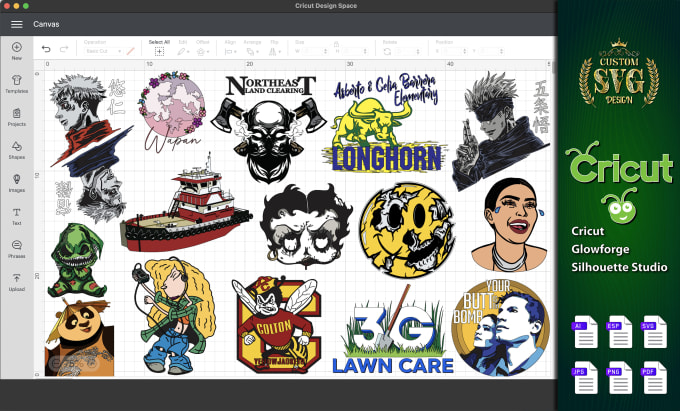Select the Betty Boop zombie face design
The image size is (680, 411).
tap(306, 225)
